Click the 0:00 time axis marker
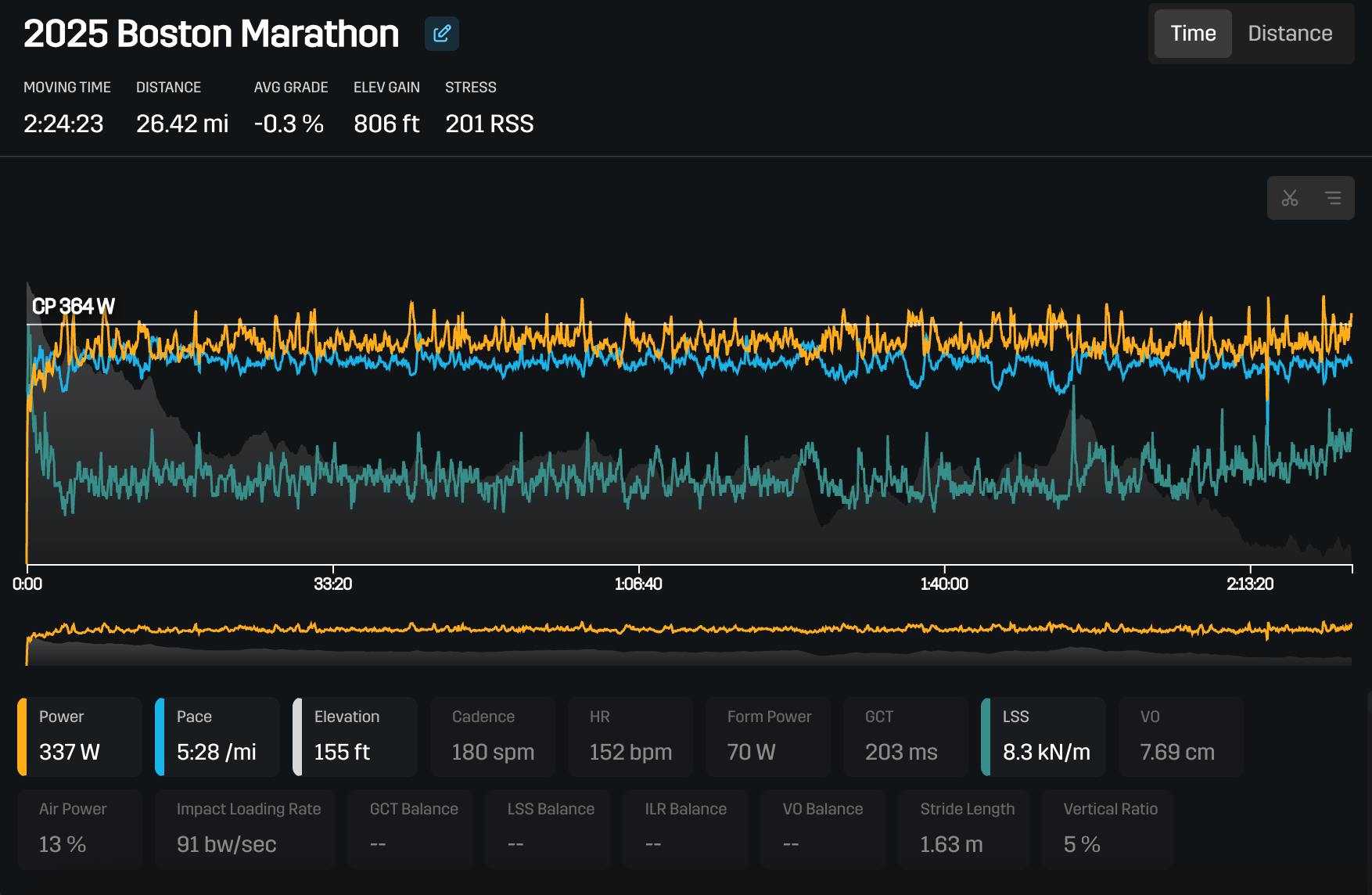Screen dimensions: 1372x895 pyautogui.click(x=27, y=584)
